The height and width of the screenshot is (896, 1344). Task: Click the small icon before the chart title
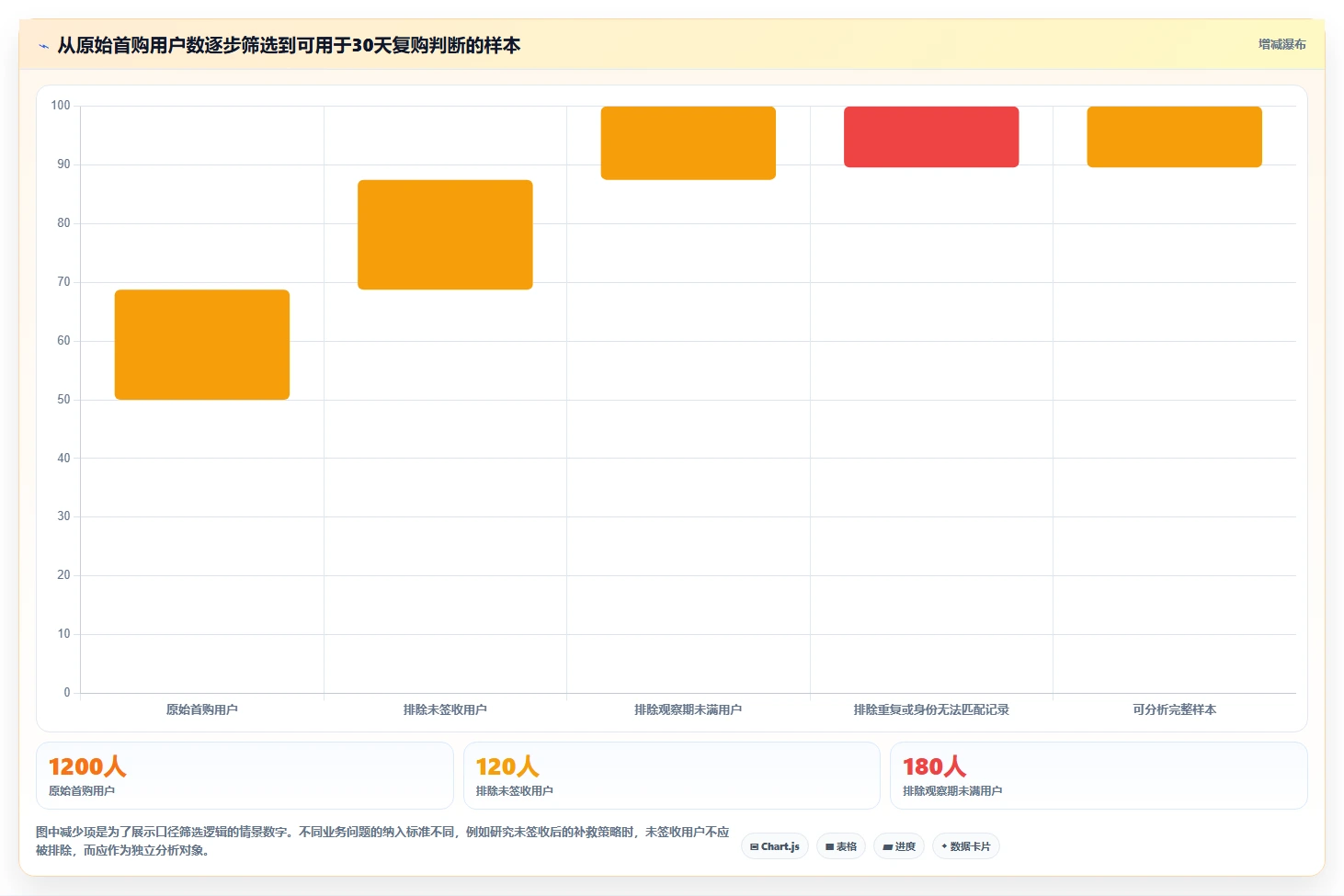coord(43,46)
